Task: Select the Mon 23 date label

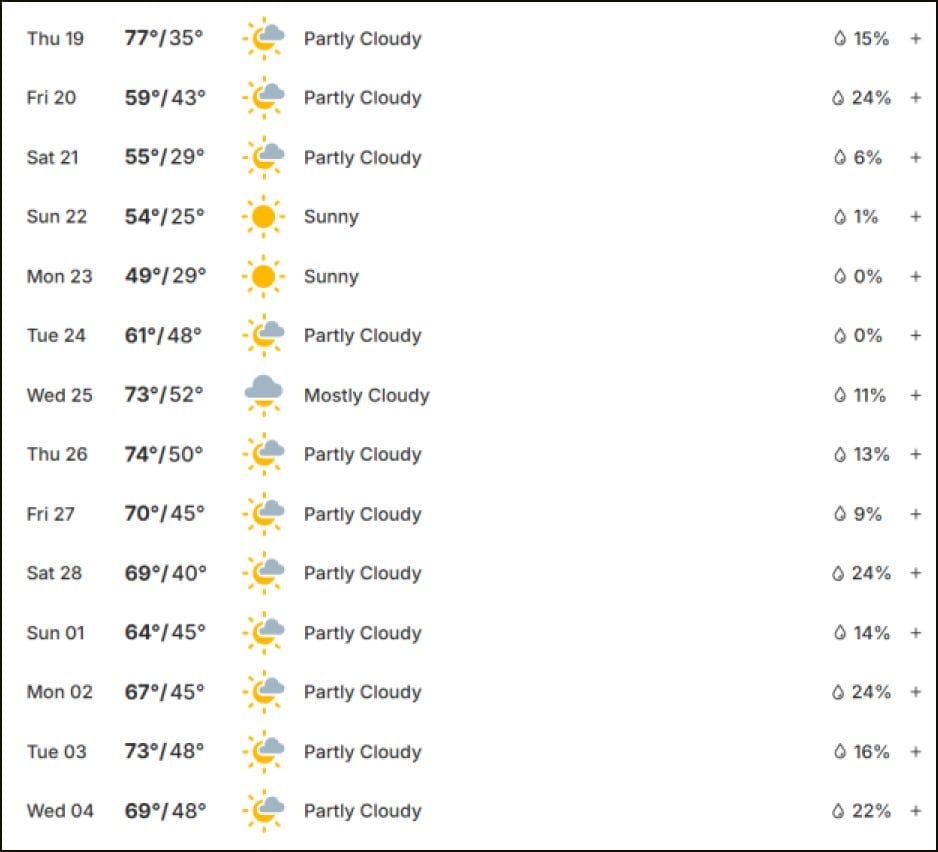Action: coord(60,276)
